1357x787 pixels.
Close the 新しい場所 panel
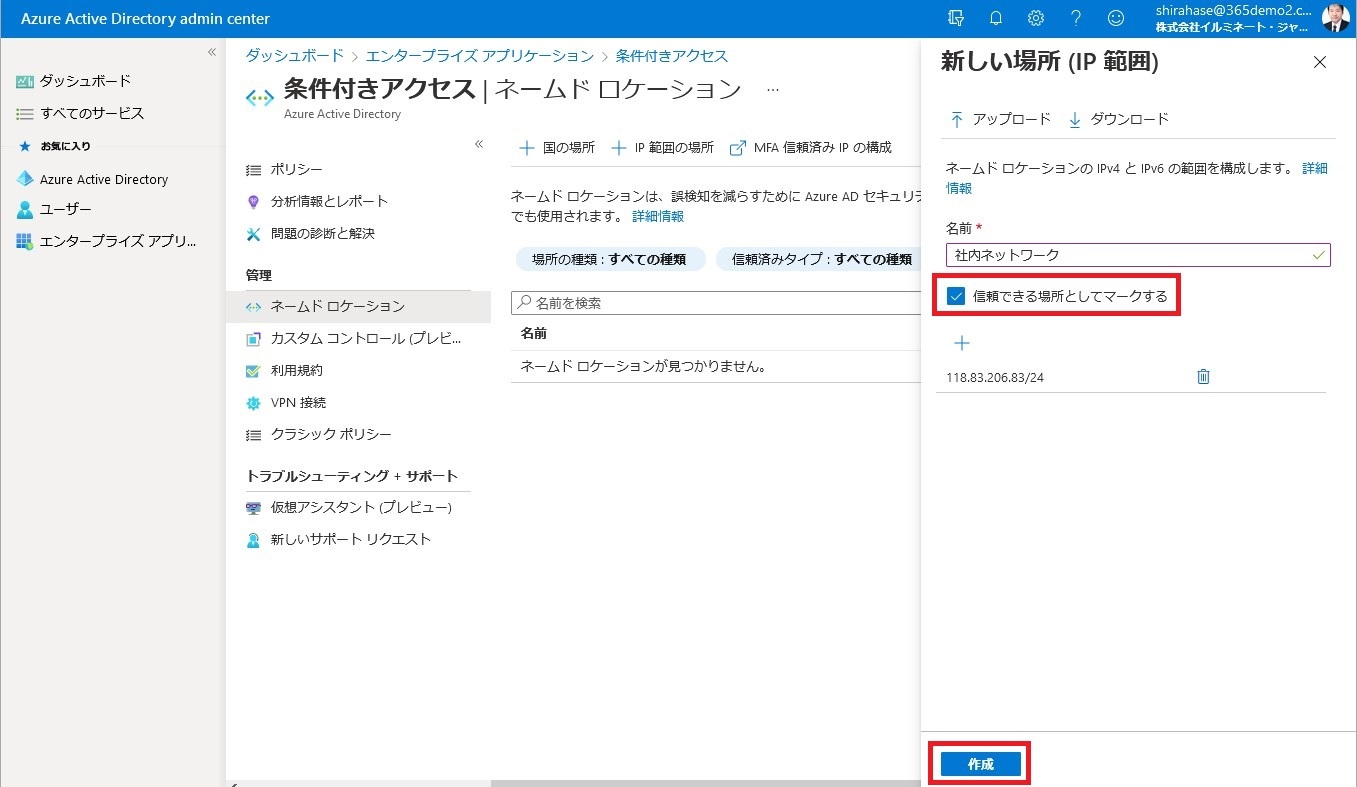point(1320,62)
